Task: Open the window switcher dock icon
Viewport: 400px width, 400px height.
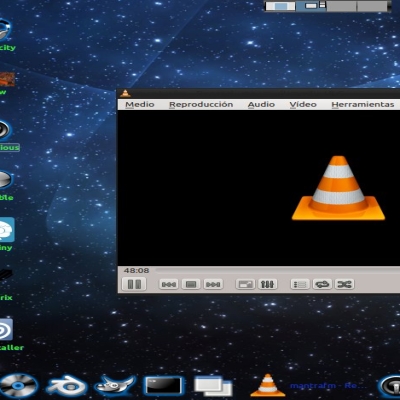Action: coord(213,386)
